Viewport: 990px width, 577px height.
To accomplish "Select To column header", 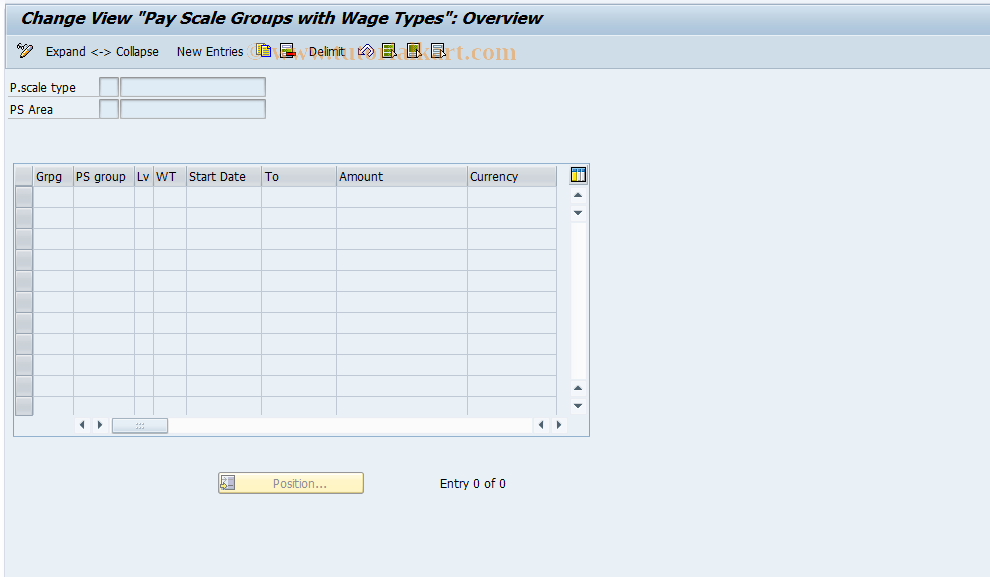I will coord(299,177).
